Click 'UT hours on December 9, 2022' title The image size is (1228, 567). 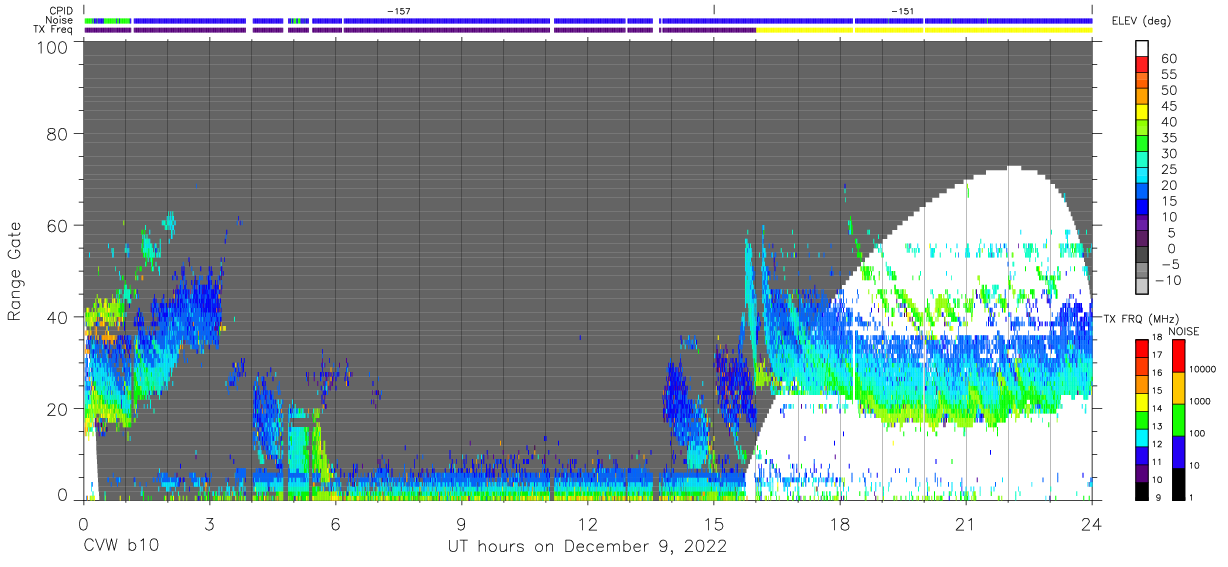point(587,546)
